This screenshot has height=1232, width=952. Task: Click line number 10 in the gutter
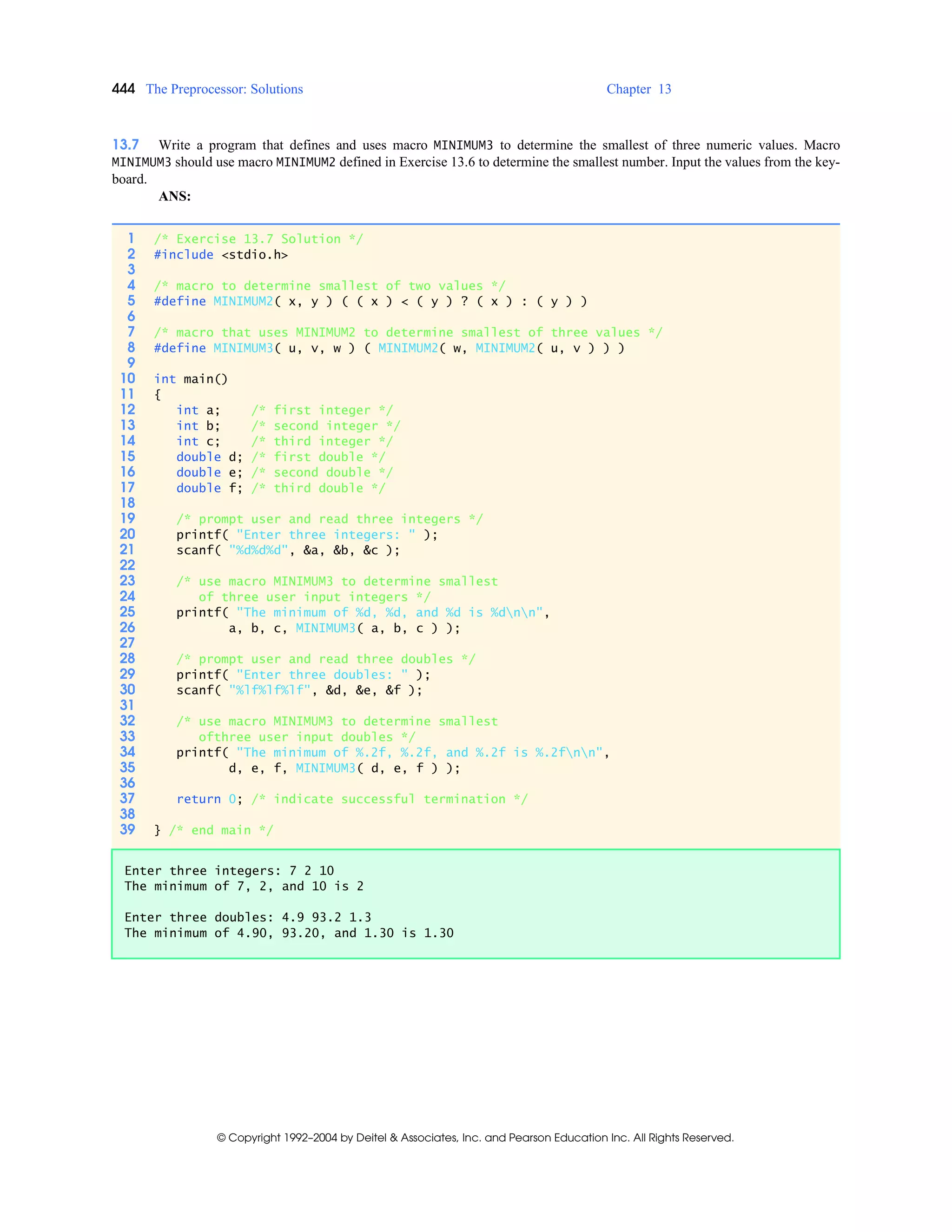point(127,378)
